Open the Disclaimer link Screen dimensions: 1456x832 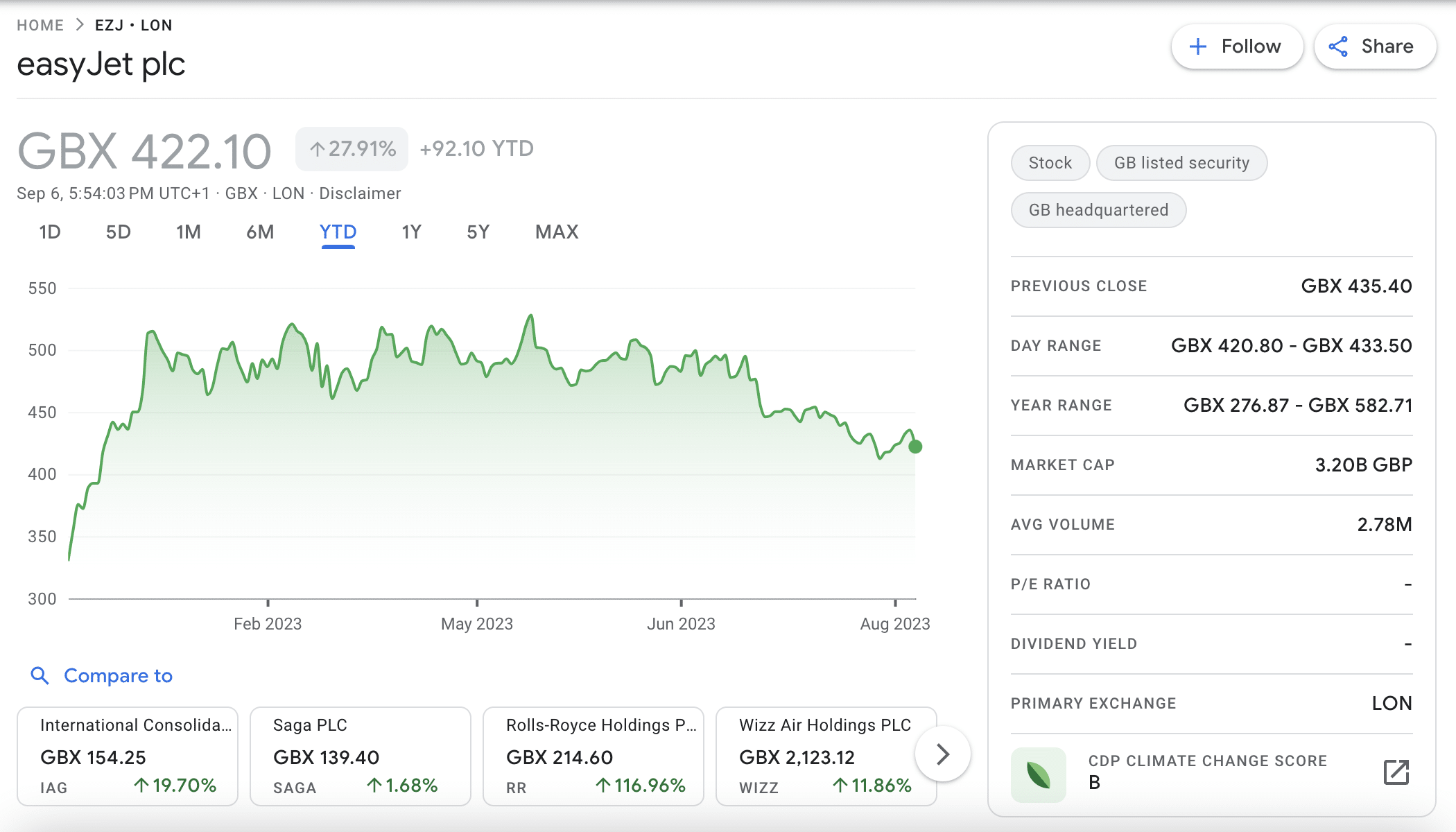(360, 193)
